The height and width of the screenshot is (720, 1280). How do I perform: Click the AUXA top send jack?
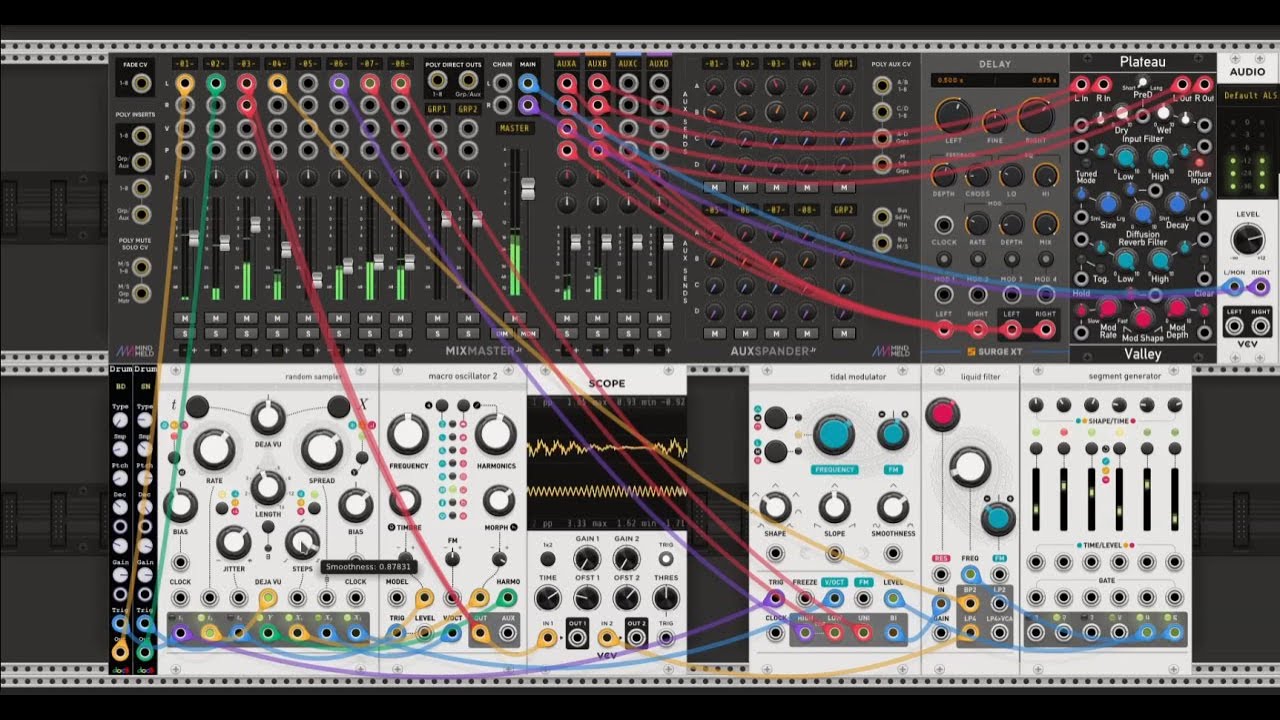click(x=567, y=84)
